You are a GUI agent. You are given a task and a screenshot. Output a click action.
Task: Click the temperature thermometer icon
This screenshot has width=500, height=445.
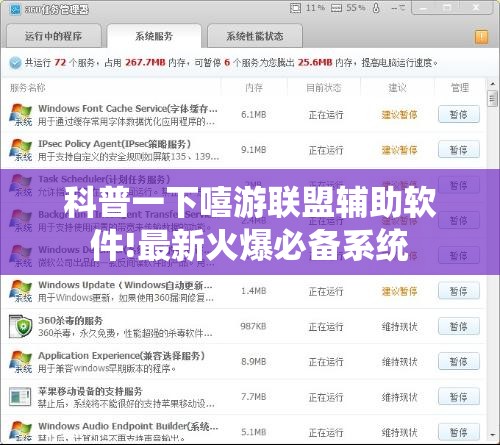pos(376,8)
